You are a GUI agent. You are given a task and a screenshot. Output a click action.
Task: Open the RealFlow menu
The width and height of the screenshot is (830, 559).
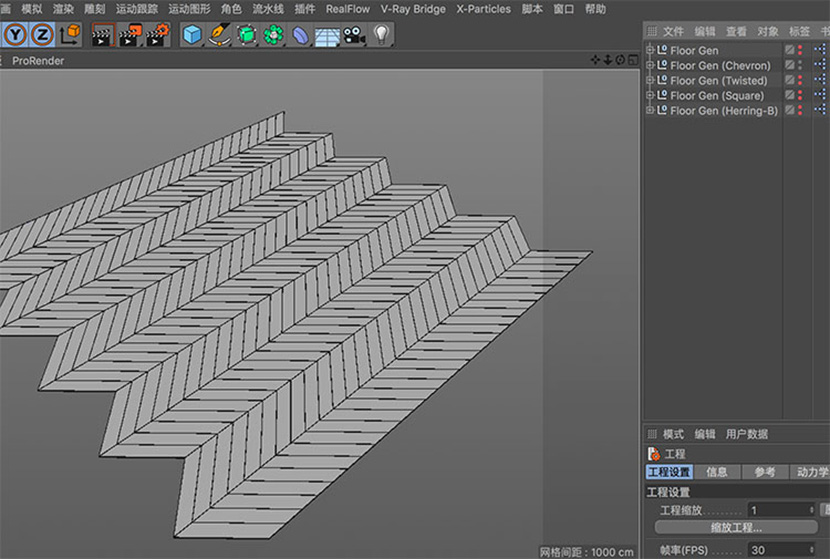click(348, 9)
